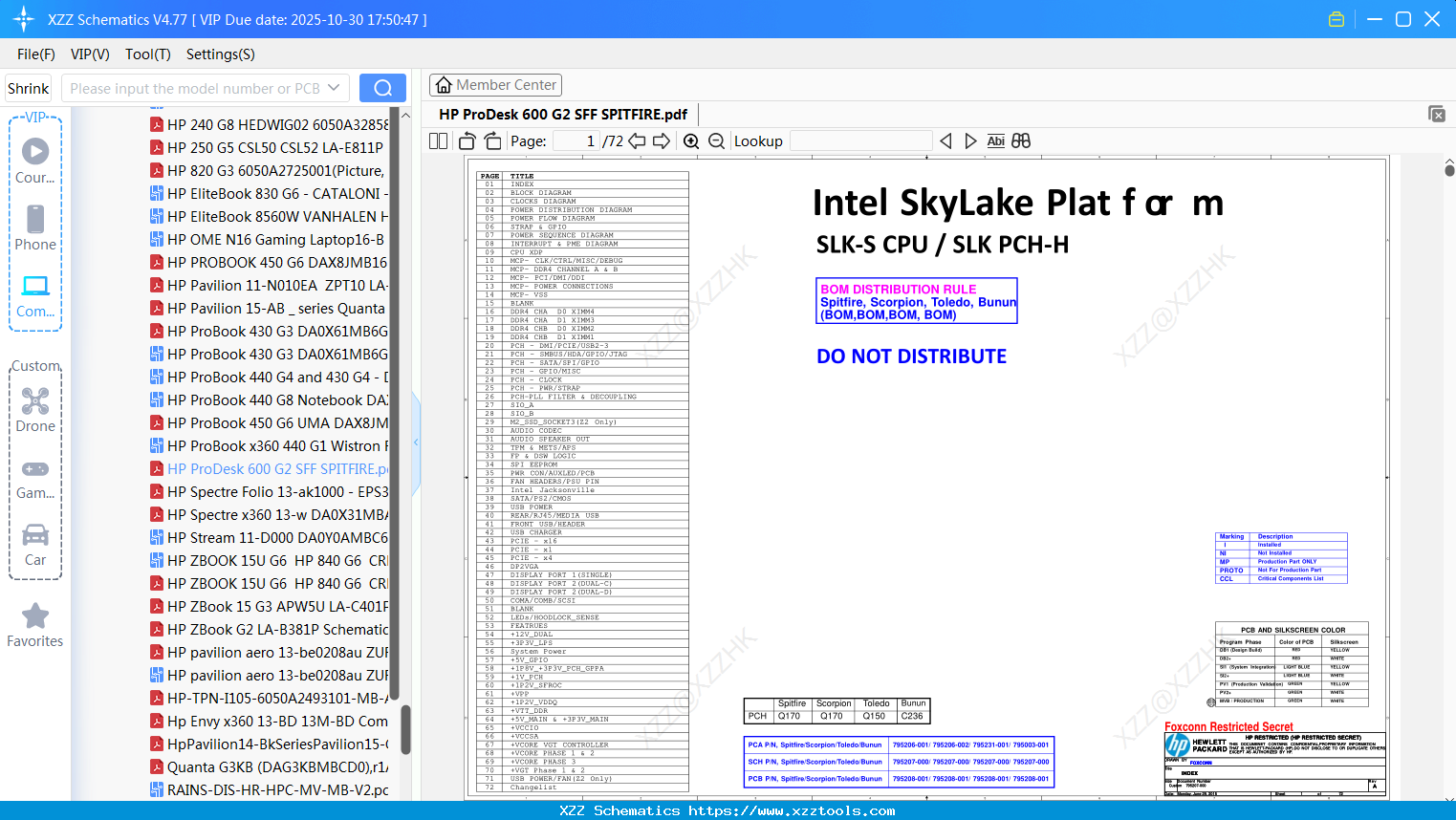
Task: Click the Lookup text field
Action: pyautogui.click(x=860, y=140)
